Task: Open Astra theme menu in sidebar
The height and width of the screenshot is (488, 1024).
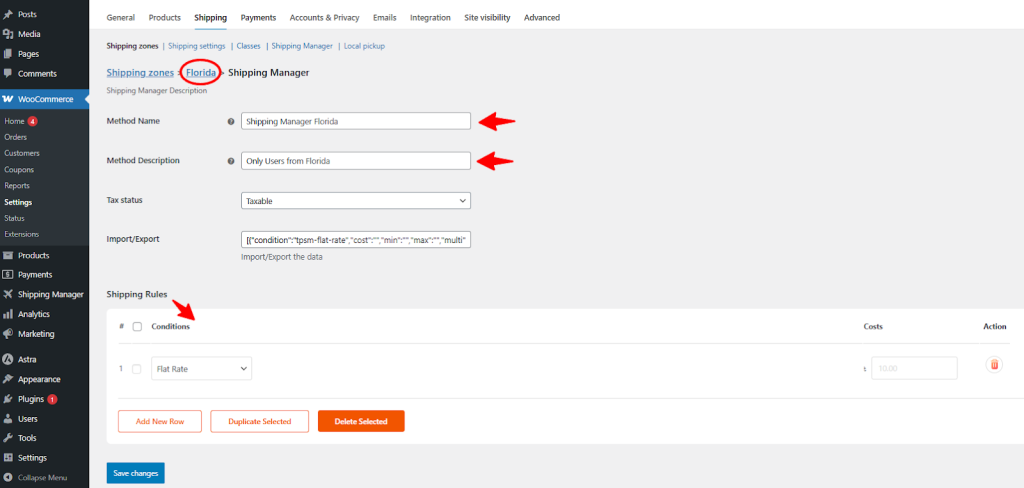Action: coord(29,359)
